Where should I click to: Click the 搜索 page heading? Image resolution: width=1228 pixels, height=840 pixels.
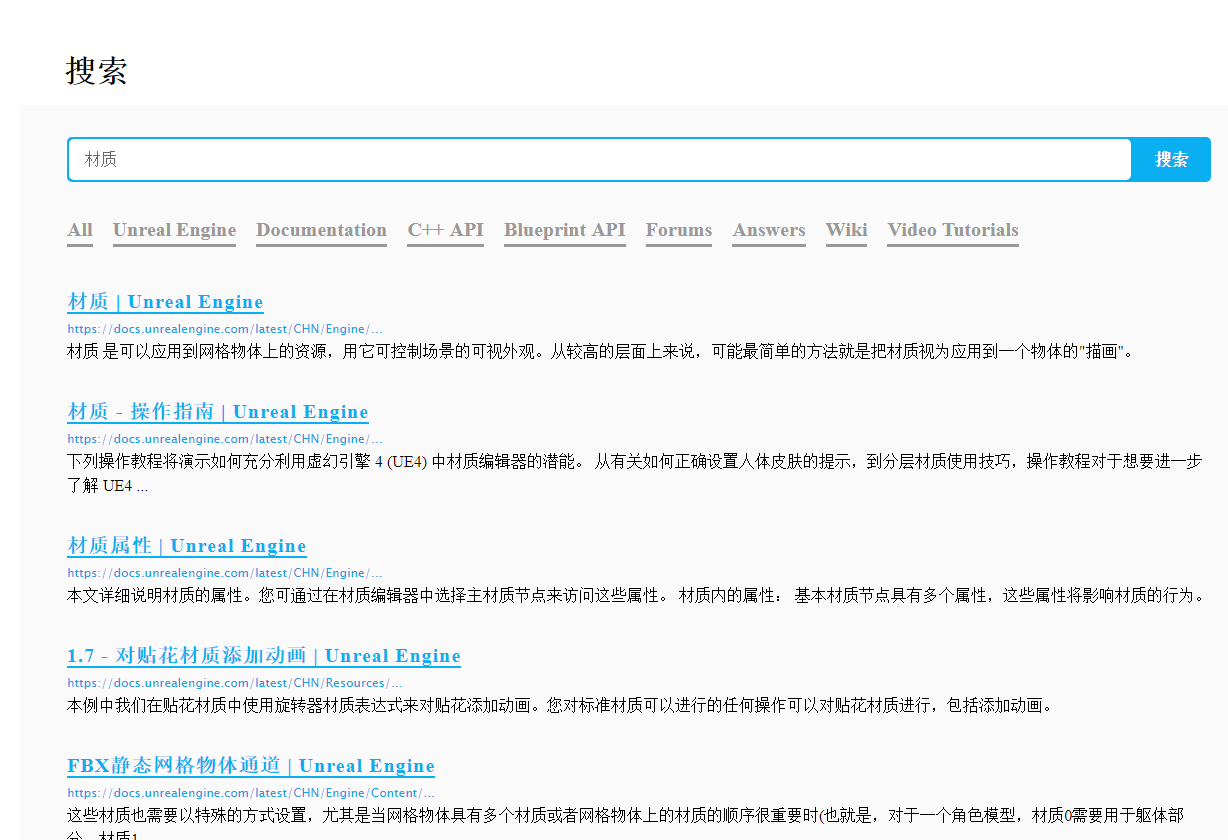tap(97, 71)
